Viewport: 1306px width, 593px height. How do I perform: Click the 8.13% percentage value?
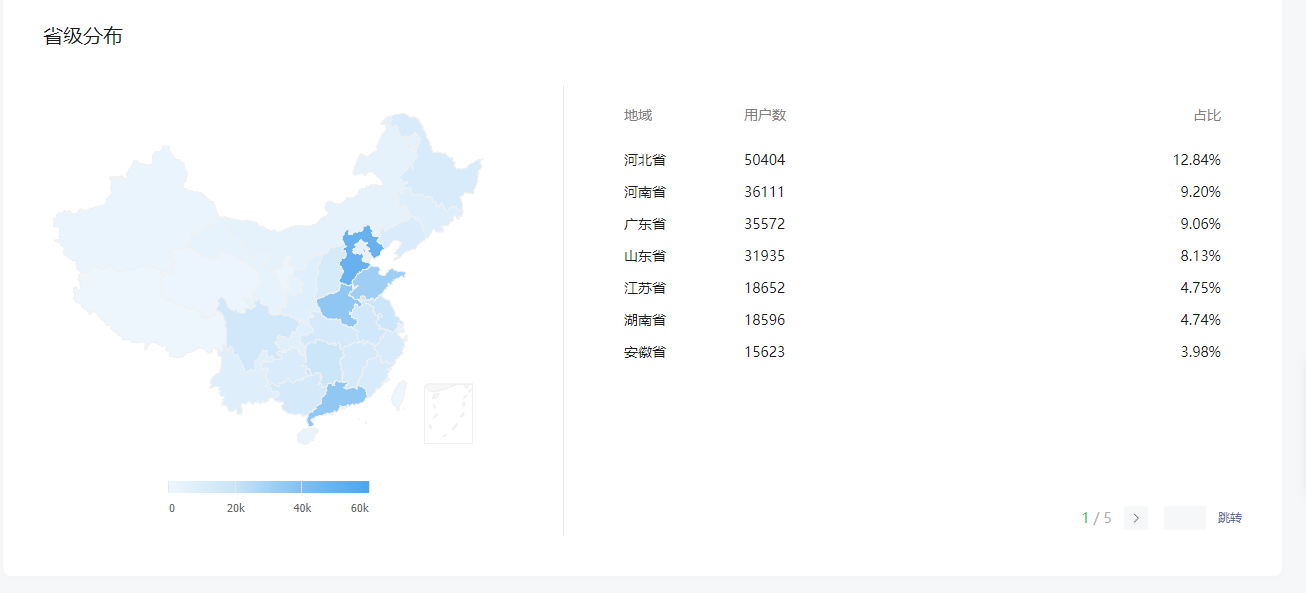coord(1201,256)
